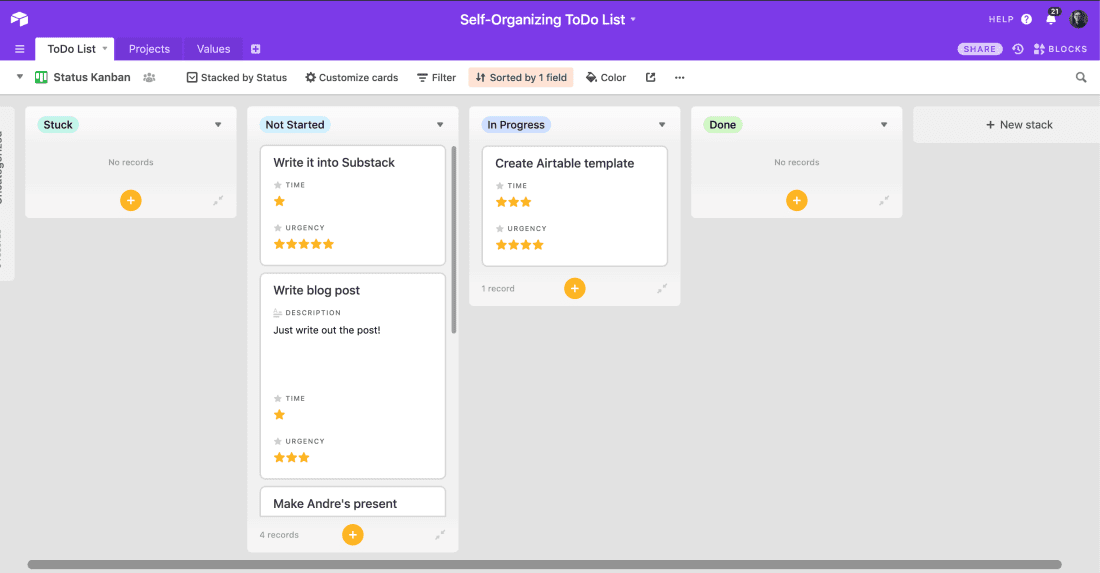Select the ToDo List tab
This screenshot has width=1100, height=573.
click(72, 49)
